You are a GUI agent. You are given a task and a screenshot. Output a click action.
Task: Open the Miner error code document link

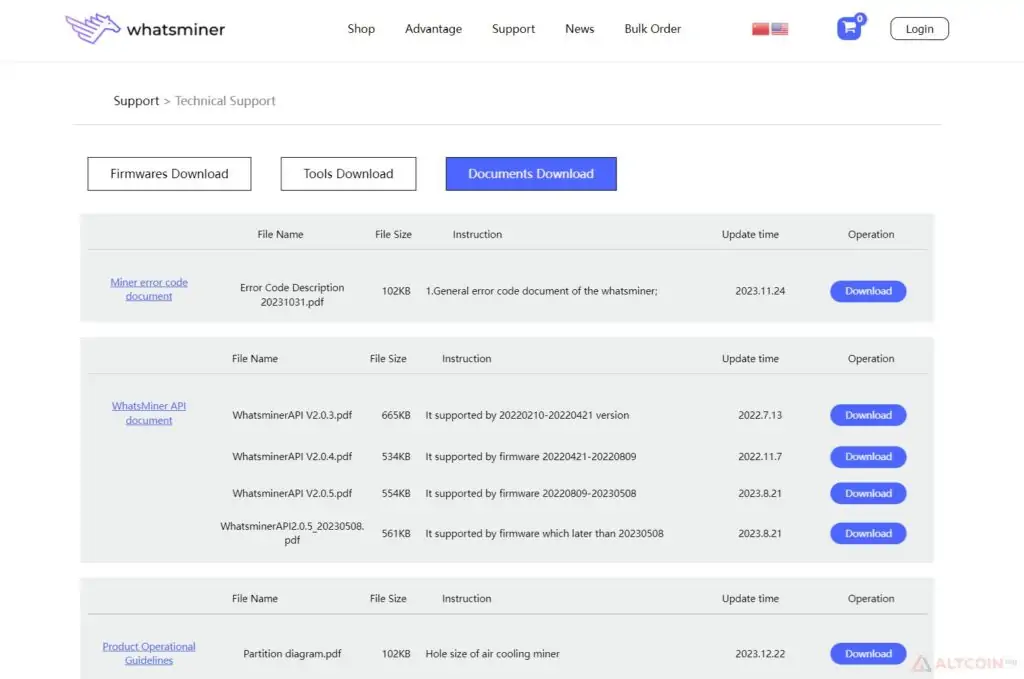tap(149, 289)
